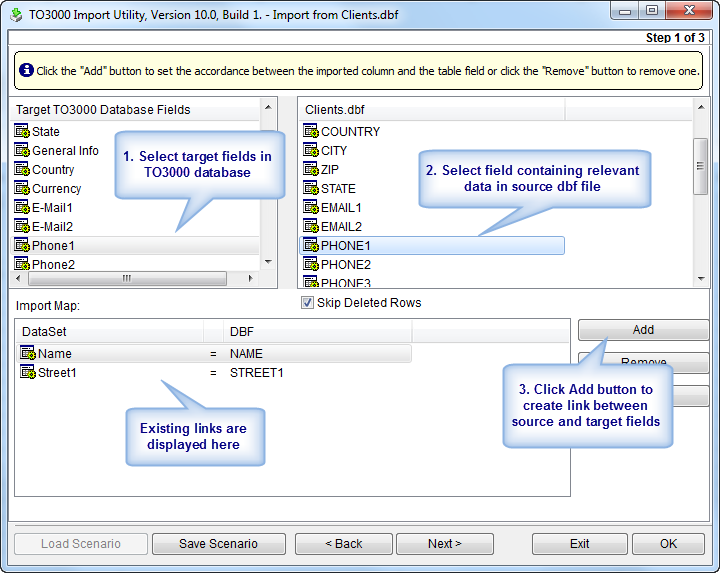Click the STATE column icon in Clients.dbf
Viewport: 720px width, 573px height.
[x=311, y=188]
